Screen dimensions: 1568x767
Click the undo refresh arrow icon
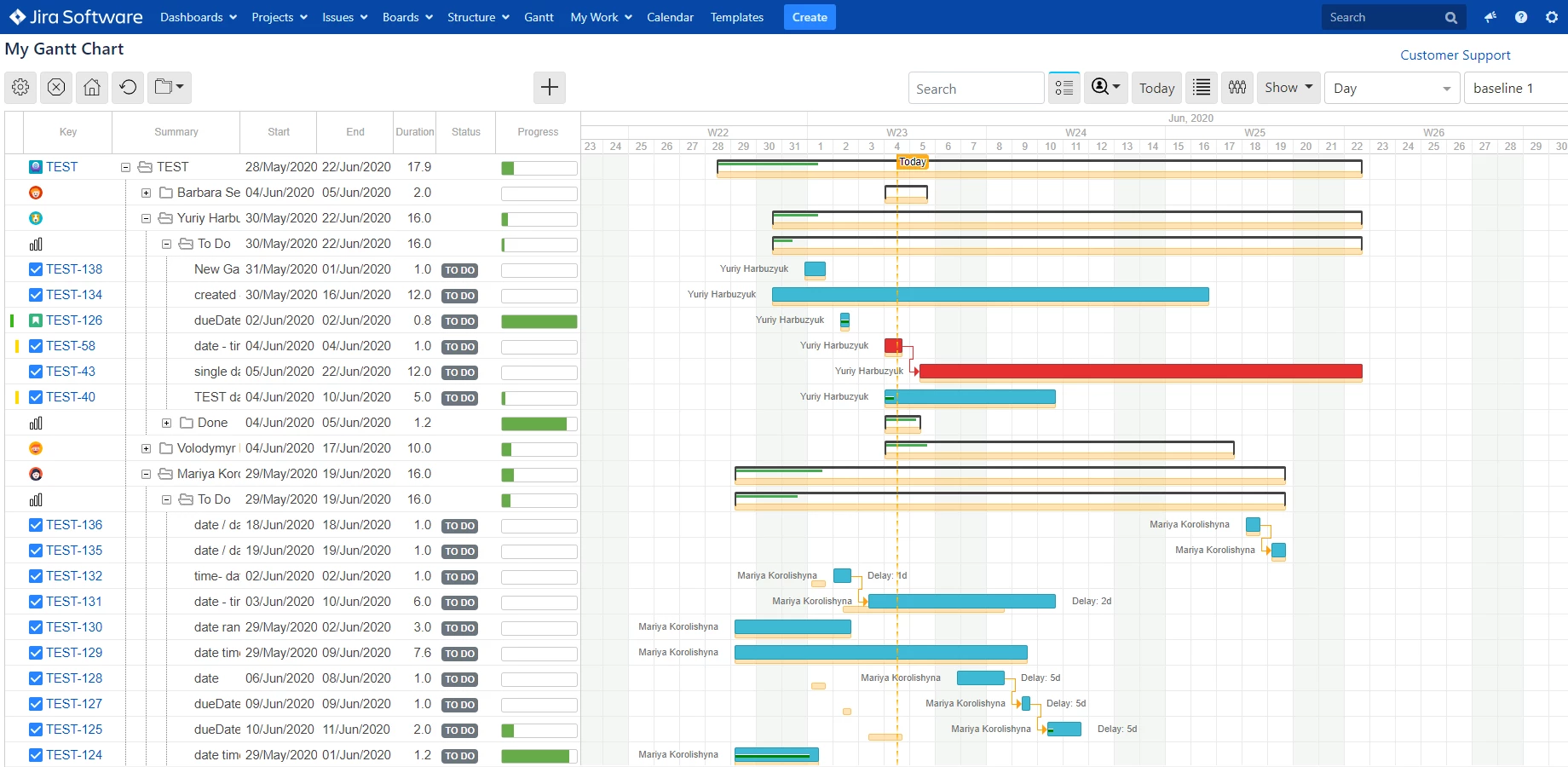[x=128, y=88]
